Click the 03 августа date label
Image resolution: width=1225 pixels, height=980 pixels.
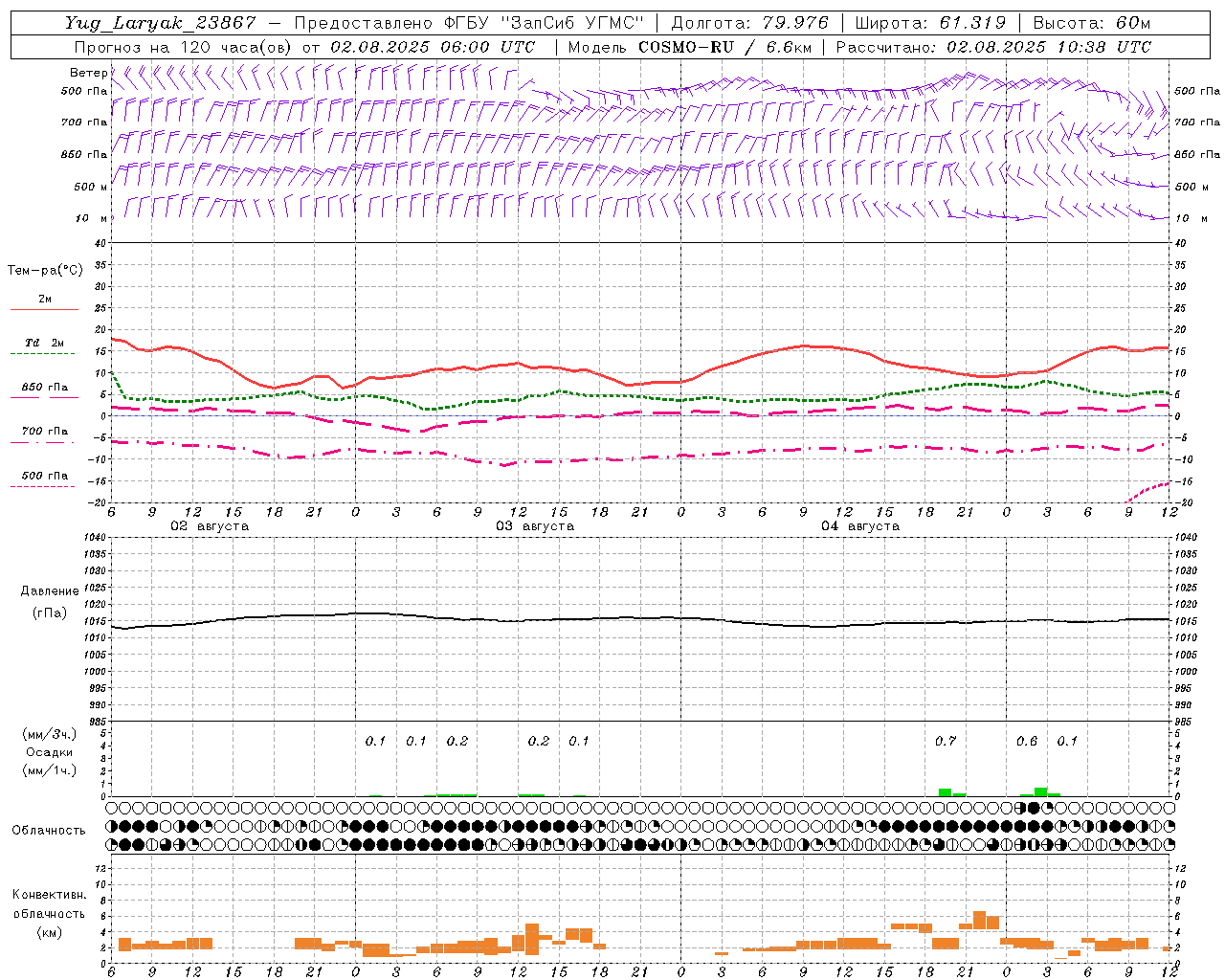point(535,526)
